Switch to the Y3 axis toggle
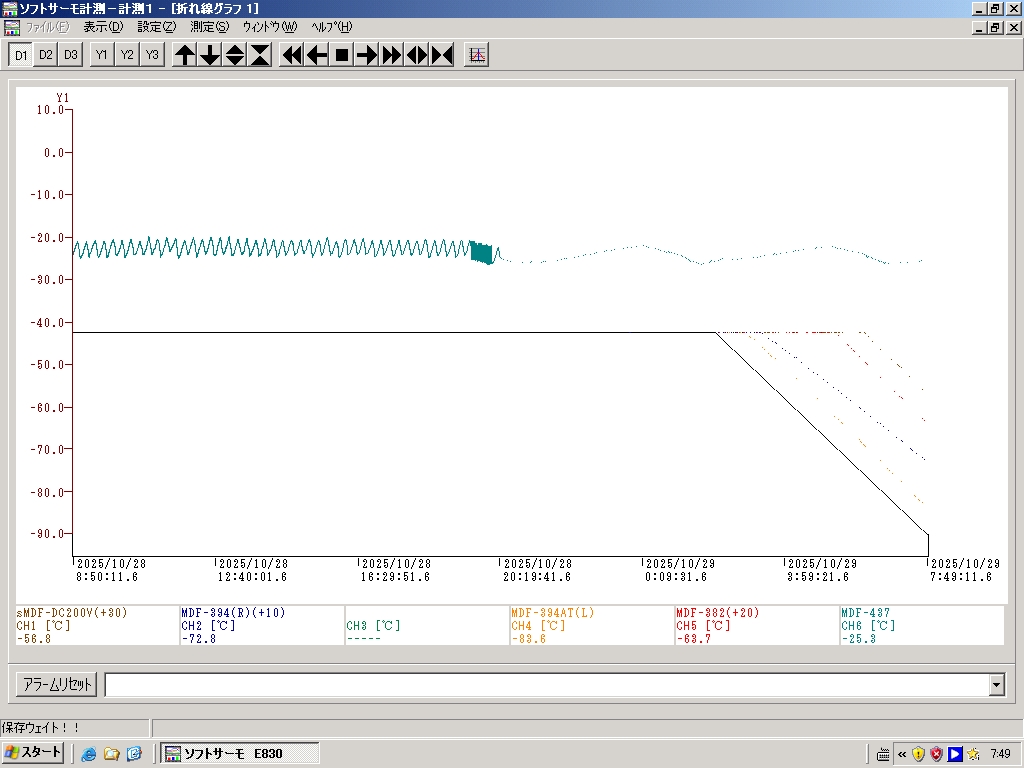 pos(151,55)
